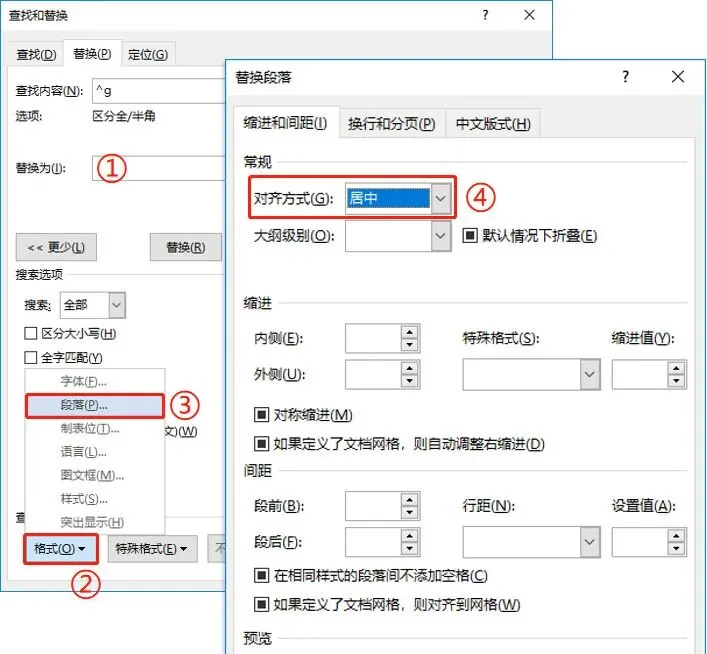707x654 pixels.
Task: Click the 段前(B) spacing field
Action: pos(373,506)
